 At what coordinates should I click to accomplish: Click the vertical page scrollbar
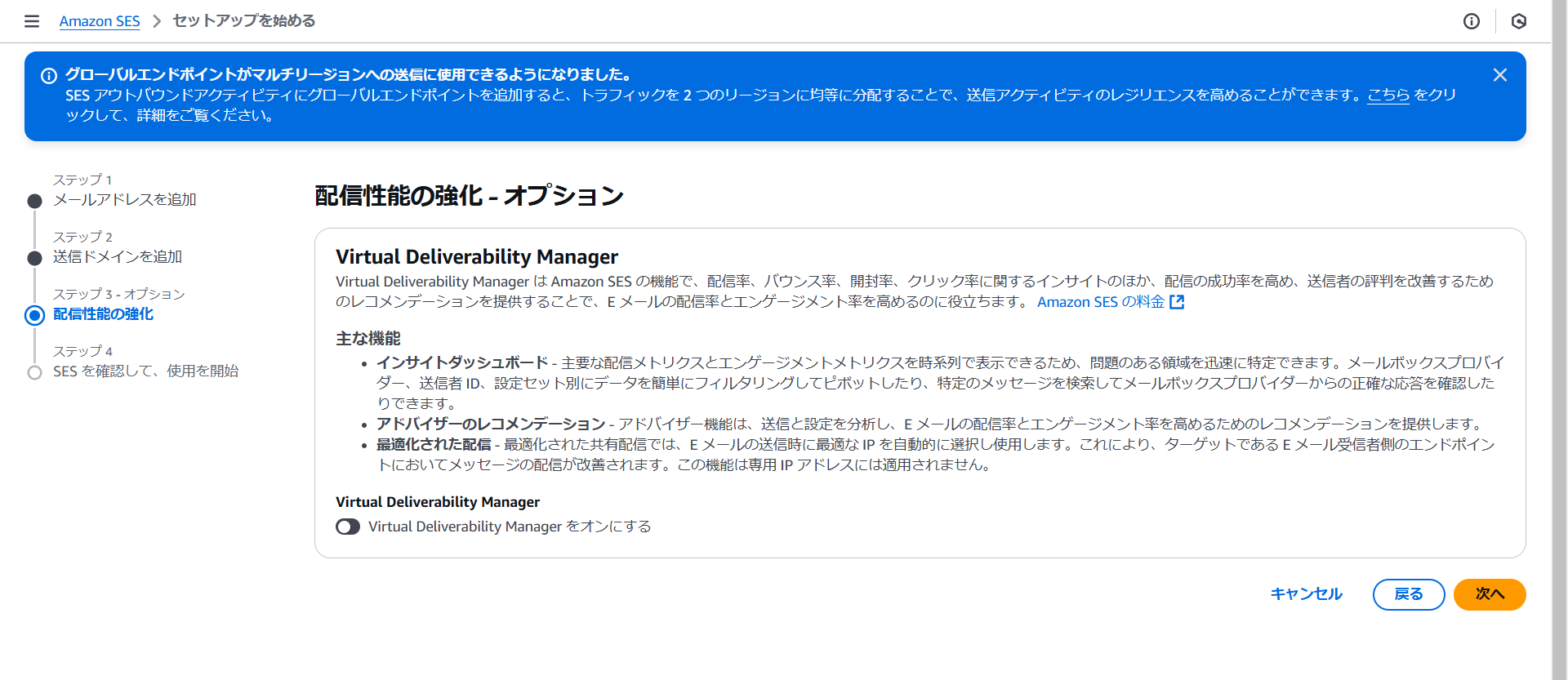click(1559, 327)
